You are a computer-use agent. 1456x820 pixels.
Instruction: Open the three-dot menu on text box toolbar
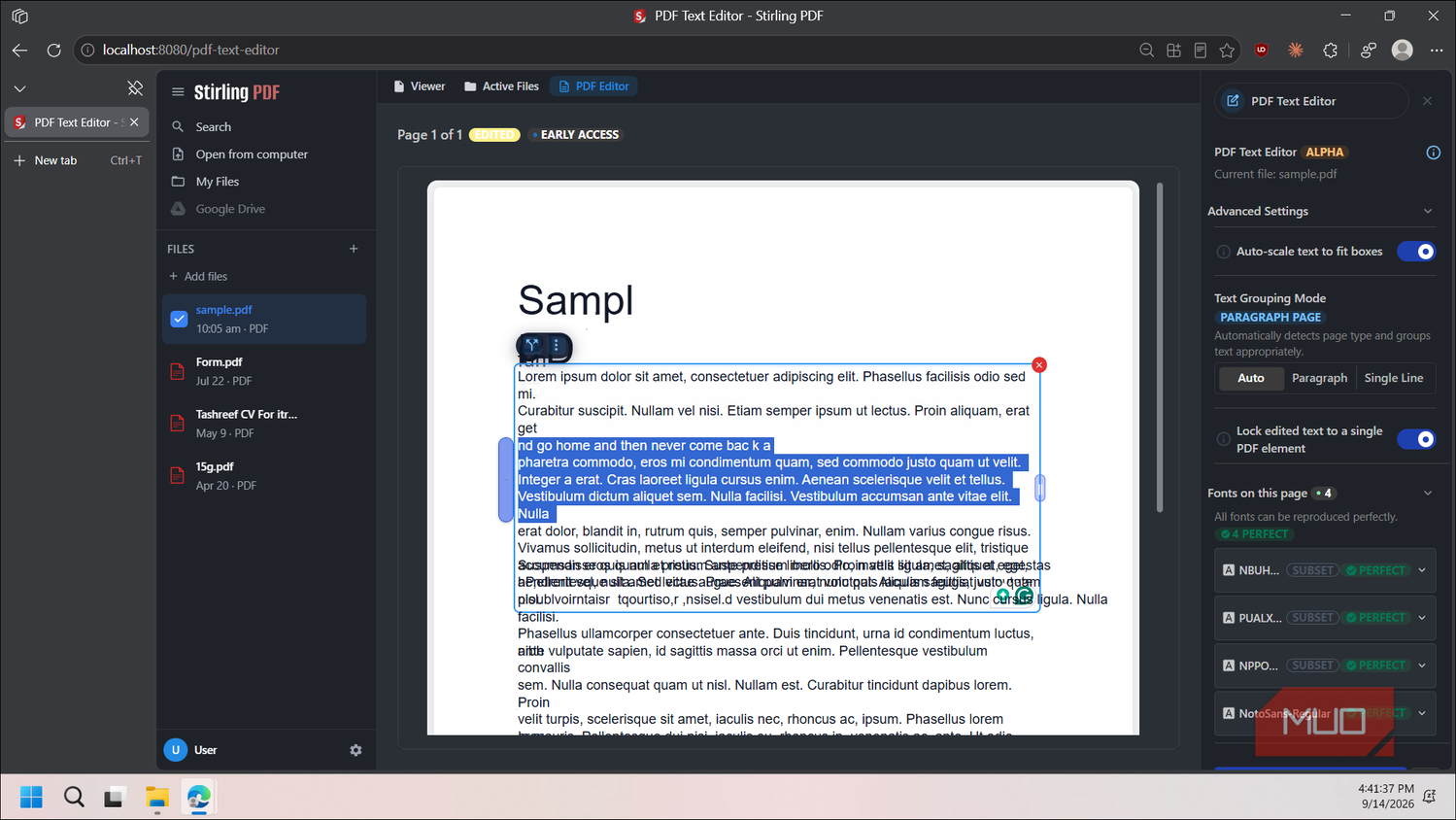point(557,345)
